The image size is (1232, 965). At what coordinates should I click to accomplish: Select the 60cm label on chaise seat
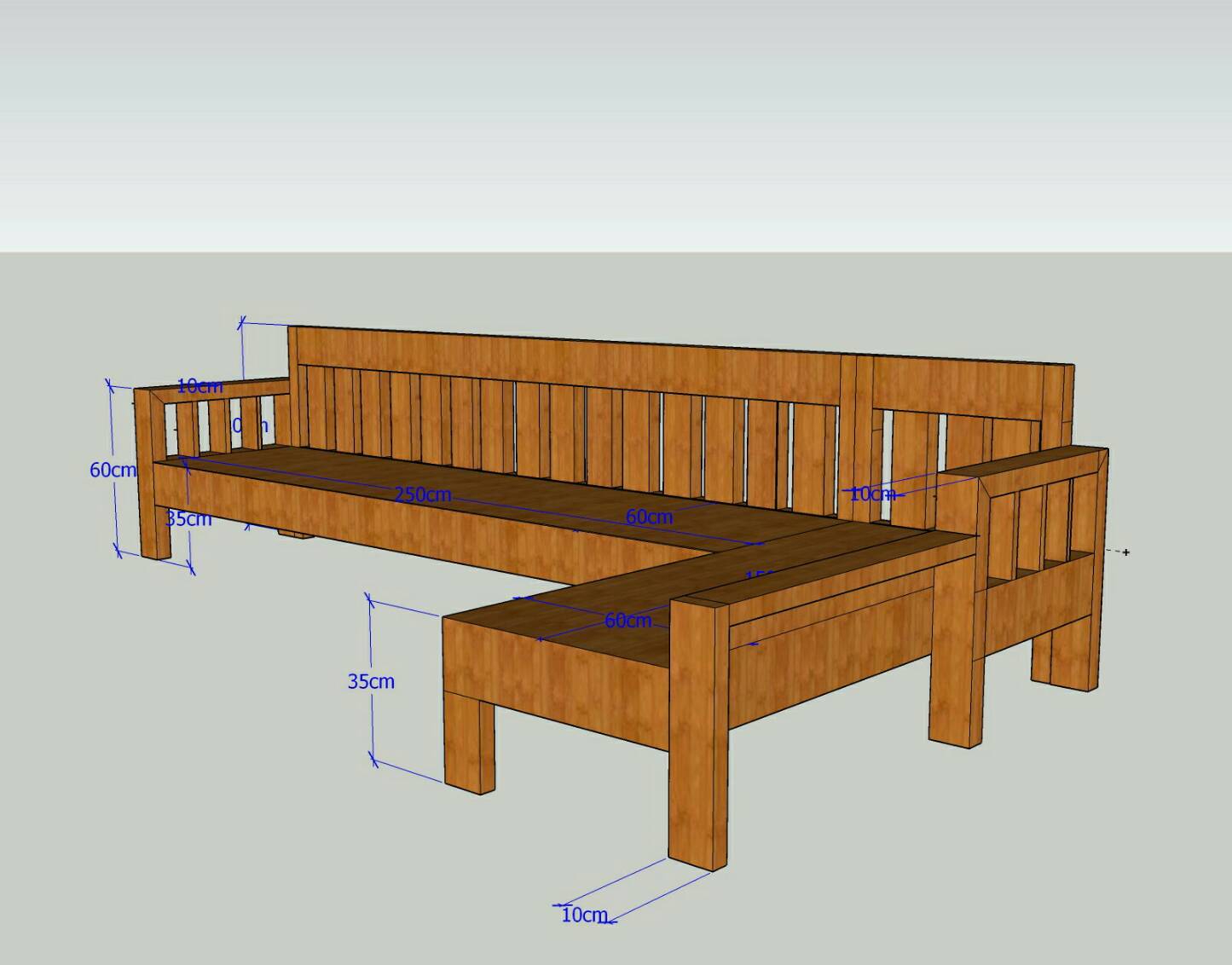[x=628, y=621]
